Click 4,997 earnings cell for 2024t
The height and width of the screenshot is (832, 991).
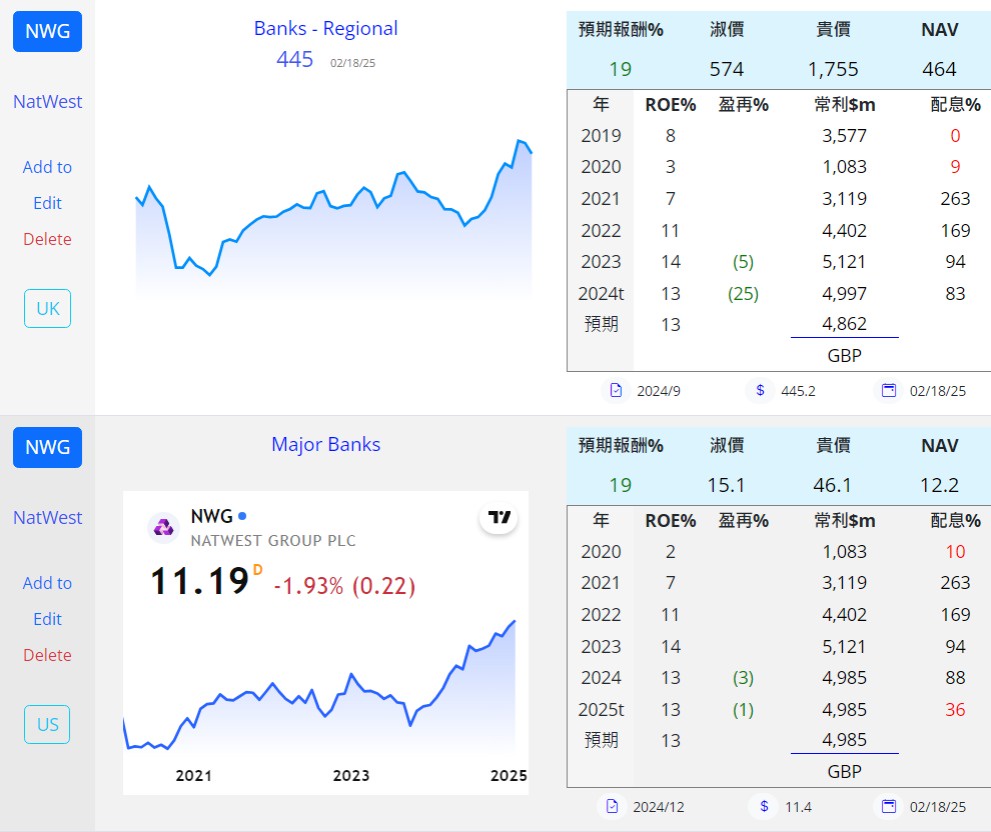click(844, 293)
